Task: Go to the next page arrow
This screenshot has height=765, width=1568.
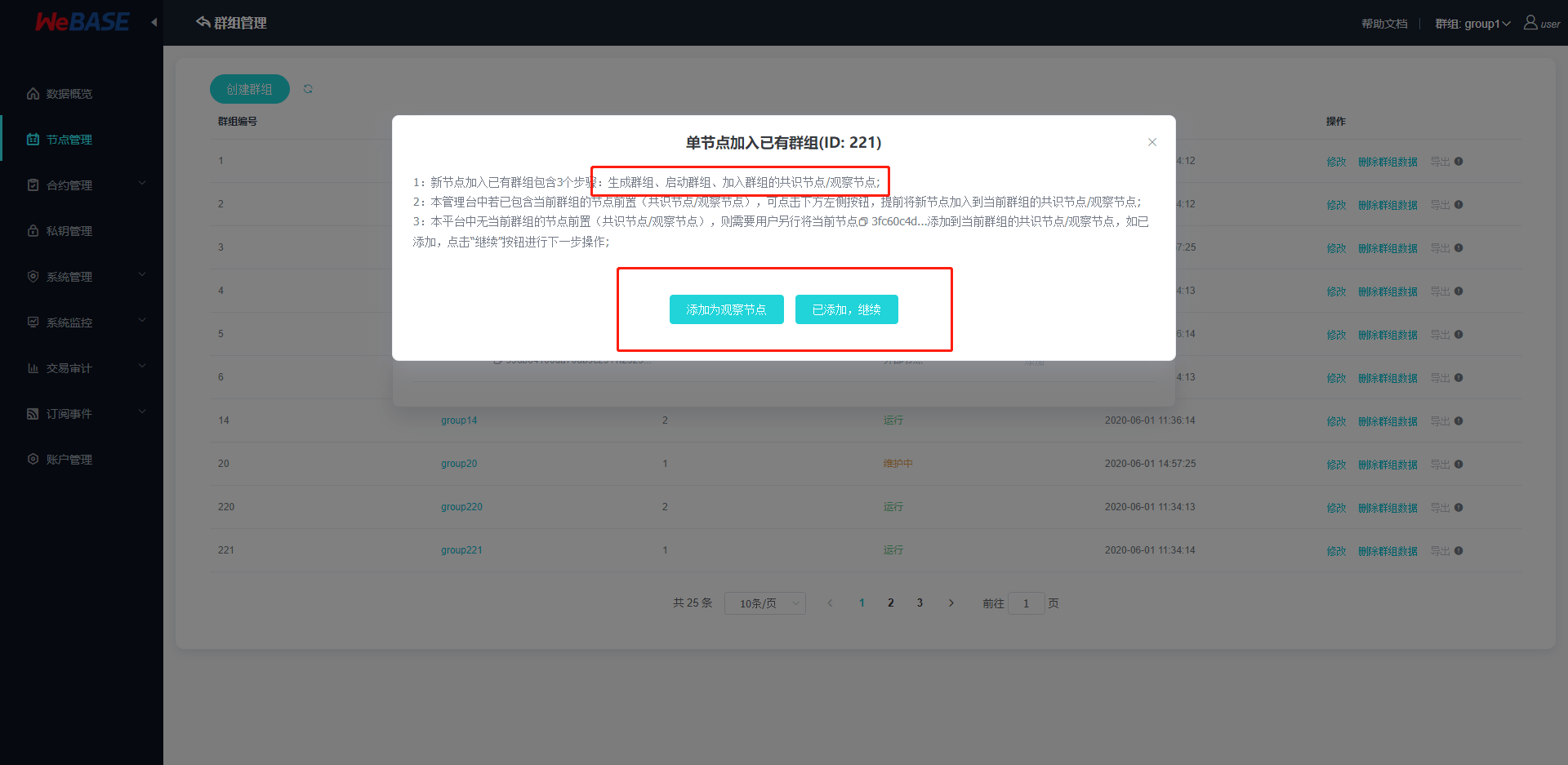Action: point(951,603)
